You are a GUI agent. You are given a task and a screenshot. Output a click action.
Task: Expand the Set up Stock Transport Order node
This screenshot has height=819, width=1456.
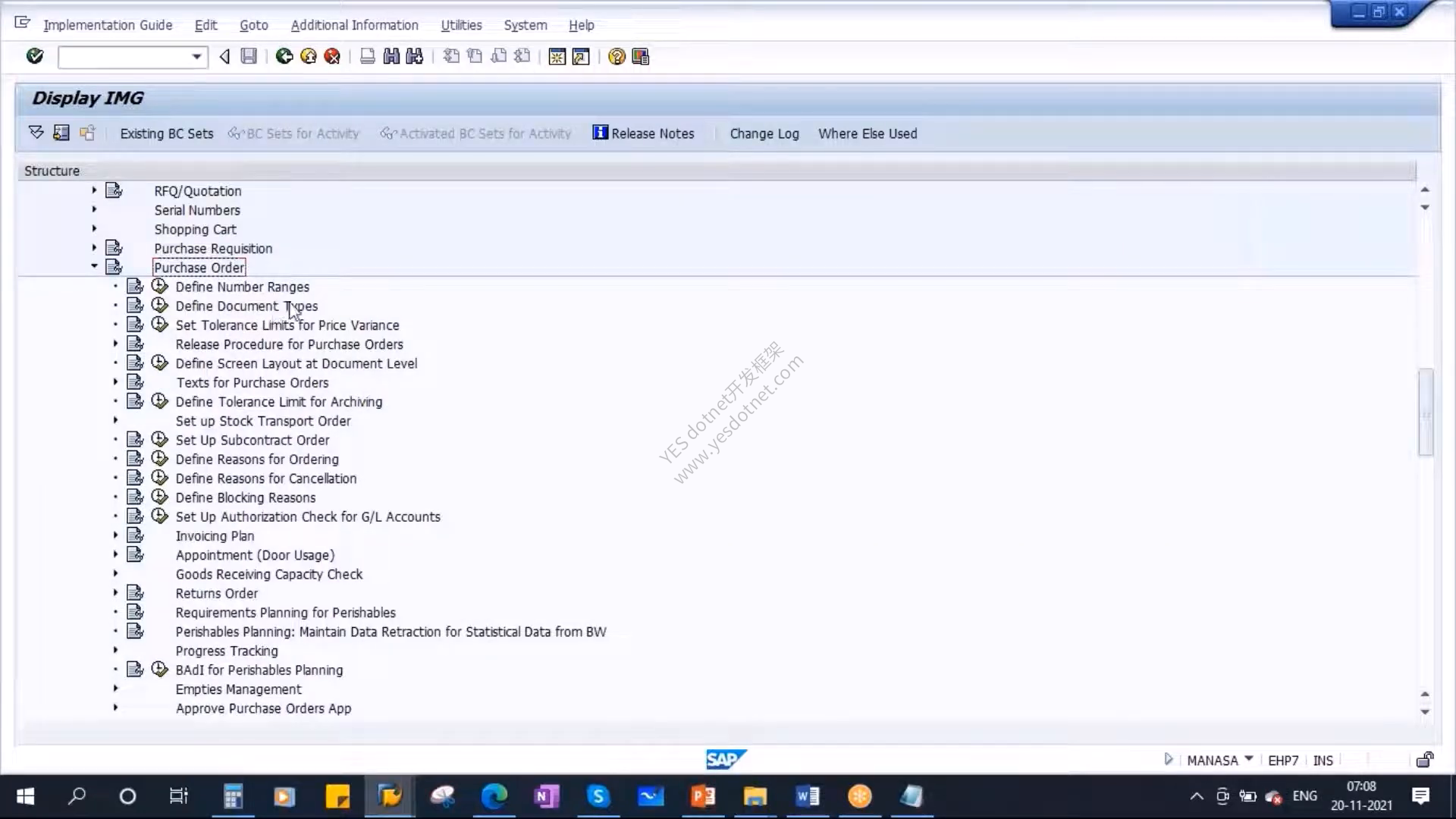115,420
